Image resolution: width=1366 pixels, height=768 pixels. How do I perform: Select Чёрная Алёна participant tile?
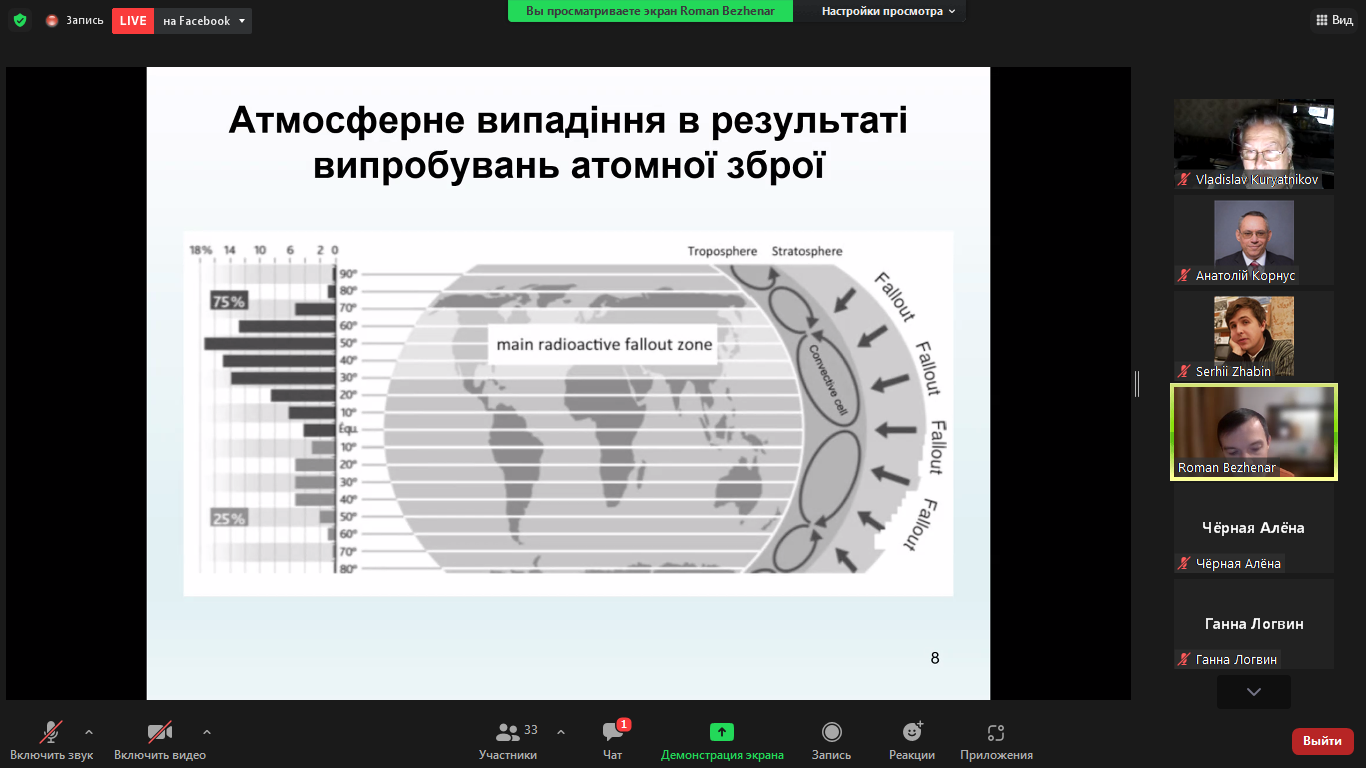[x=1254, y=528]
